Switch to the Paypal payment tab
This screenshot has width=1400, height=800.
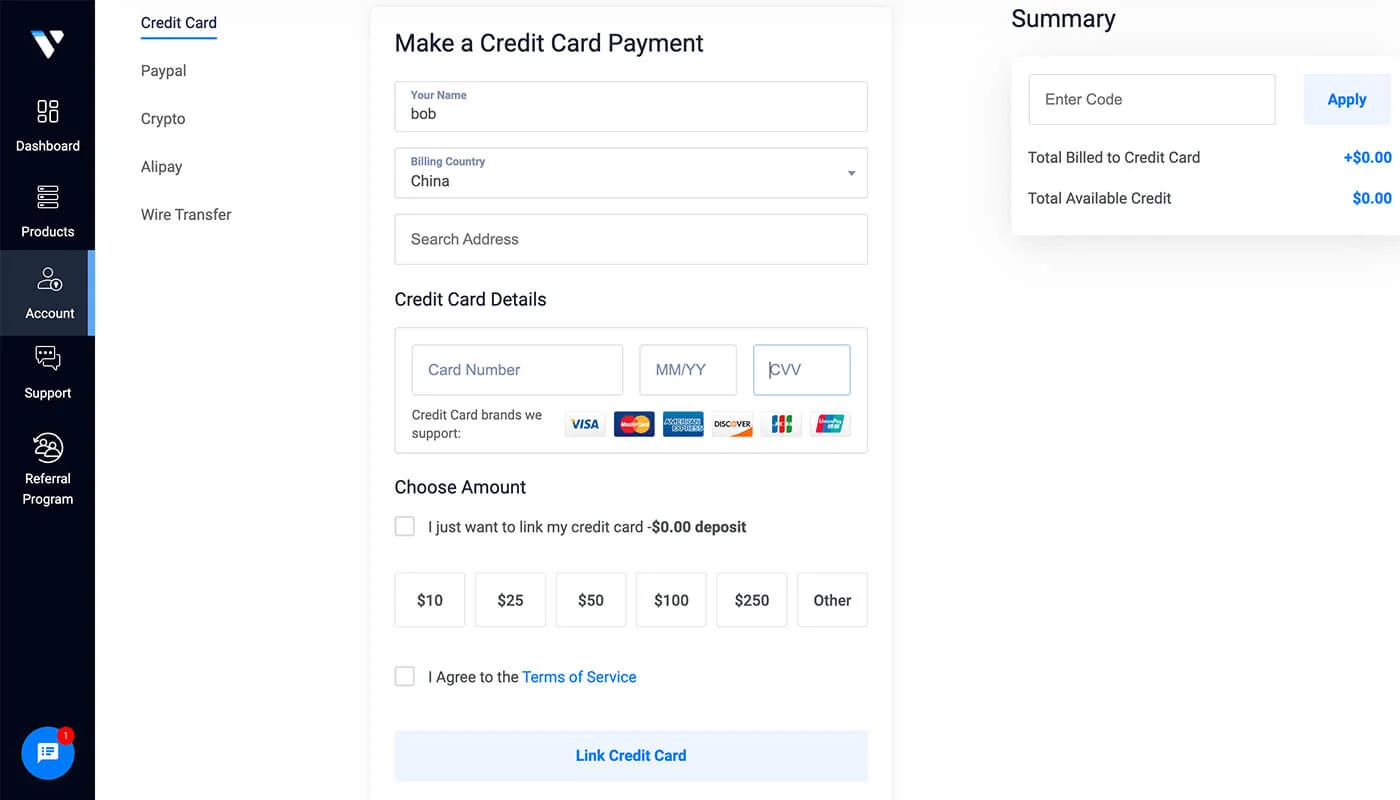coord(163,71)
